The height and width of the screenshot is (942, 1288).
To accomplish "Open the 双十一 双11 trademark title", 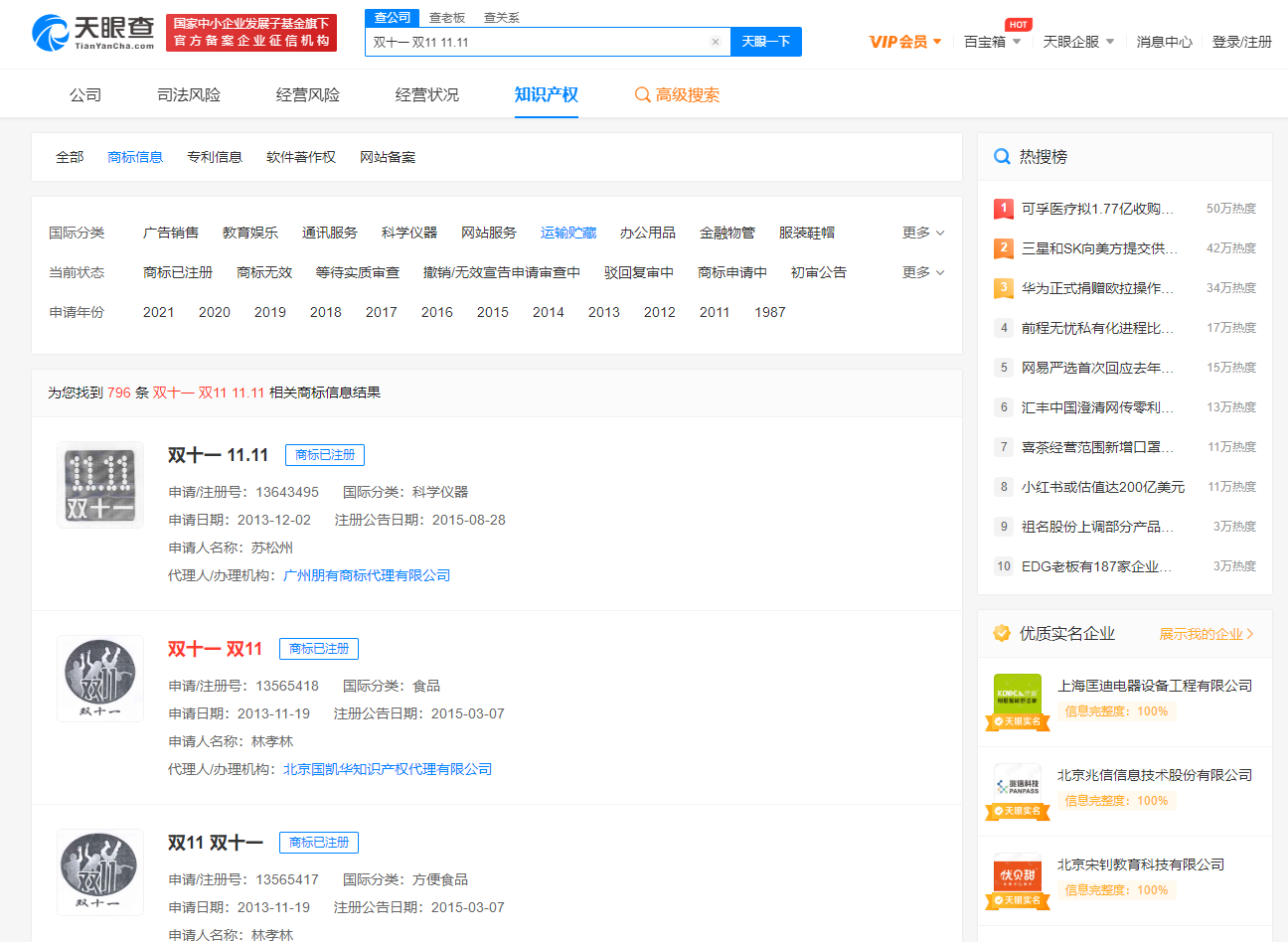I will click(x=216, y=649).
